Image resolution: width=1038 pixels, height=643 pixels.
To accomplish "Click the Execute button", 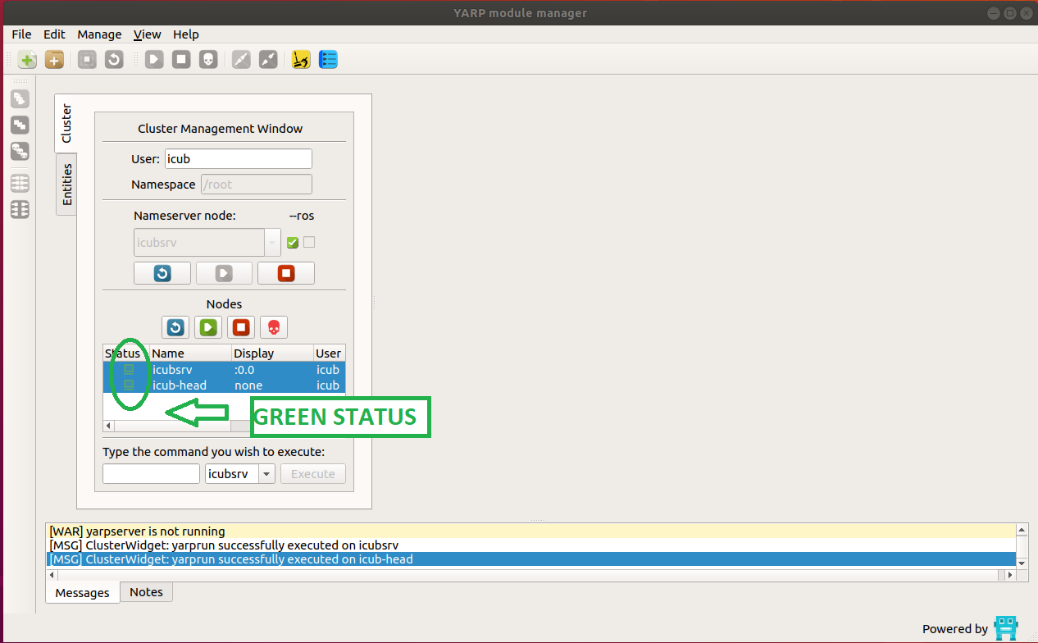I will [x=313, y=474].
